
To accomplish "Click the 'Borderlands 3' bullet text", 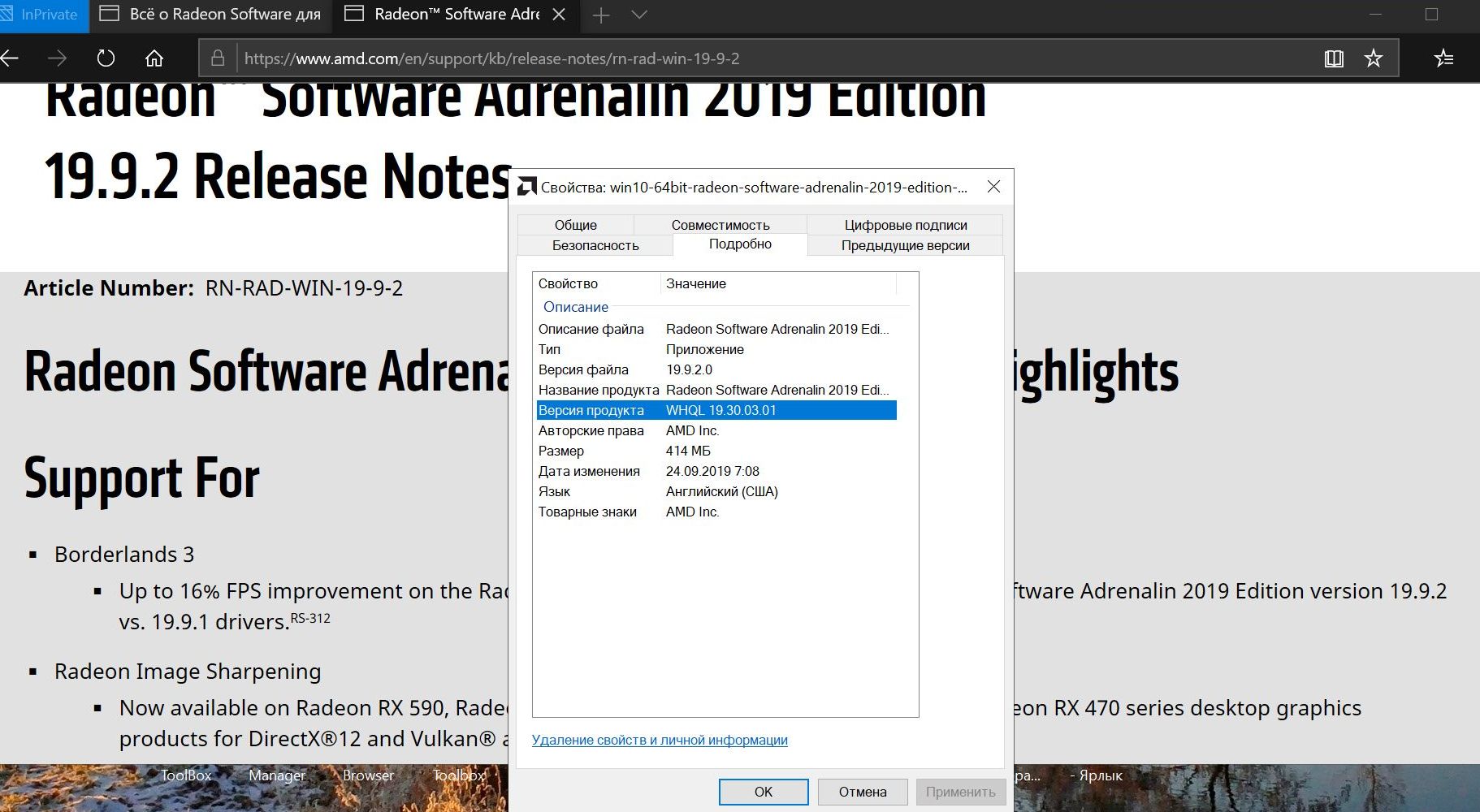I will coord(124,555).
